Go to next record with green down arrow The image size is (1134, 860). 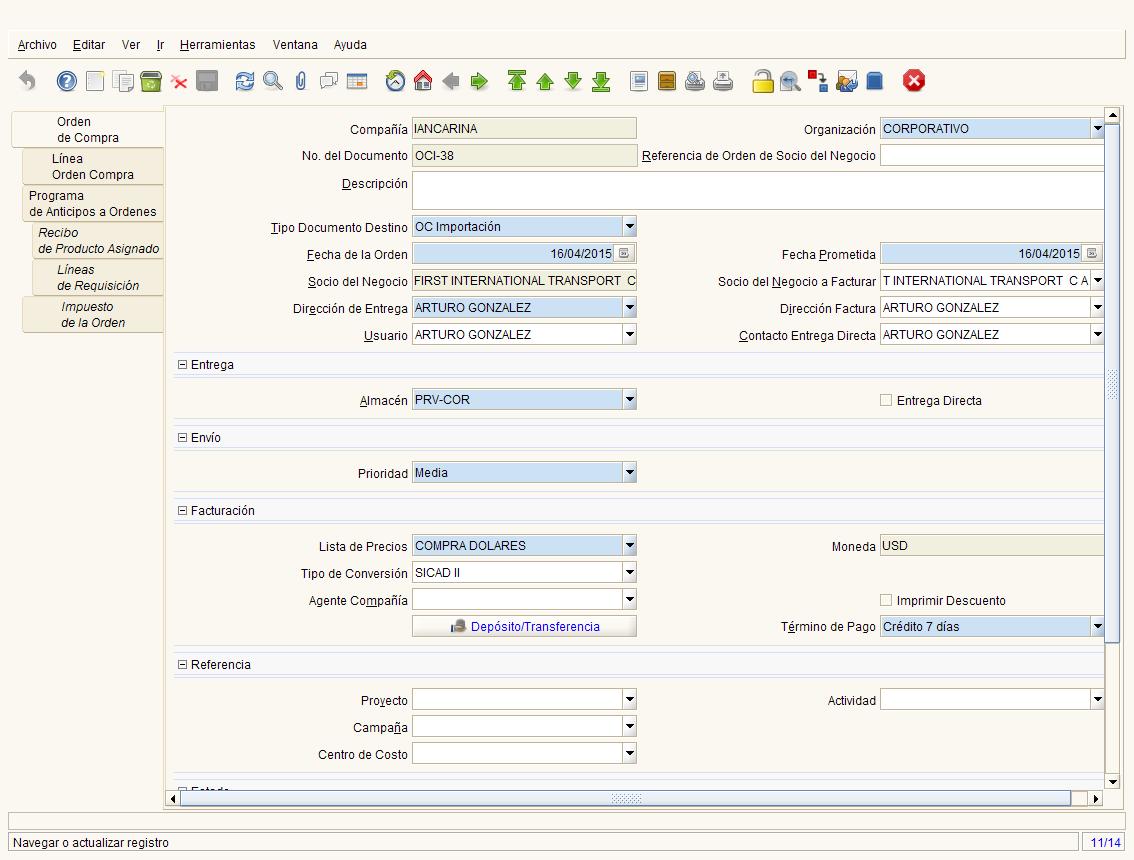click(x=573, y=81)
